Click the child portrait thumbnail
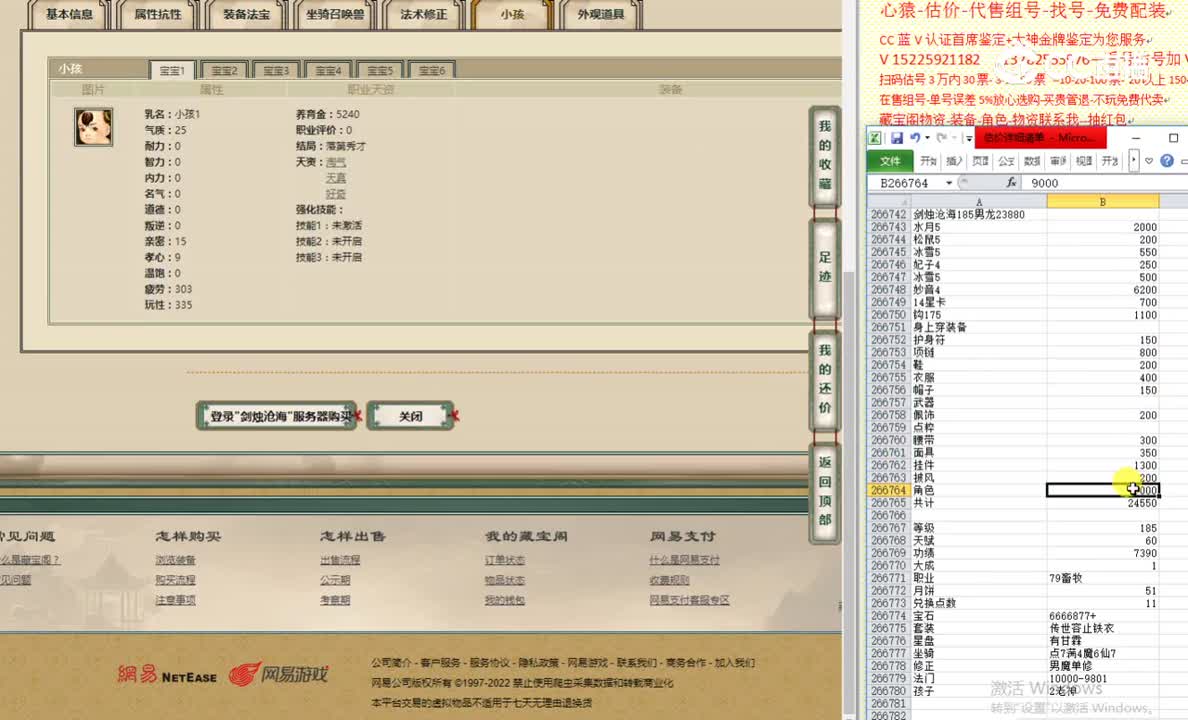Image resolution: width=1188 pixels, height=720 pixels. pos(94,127)
